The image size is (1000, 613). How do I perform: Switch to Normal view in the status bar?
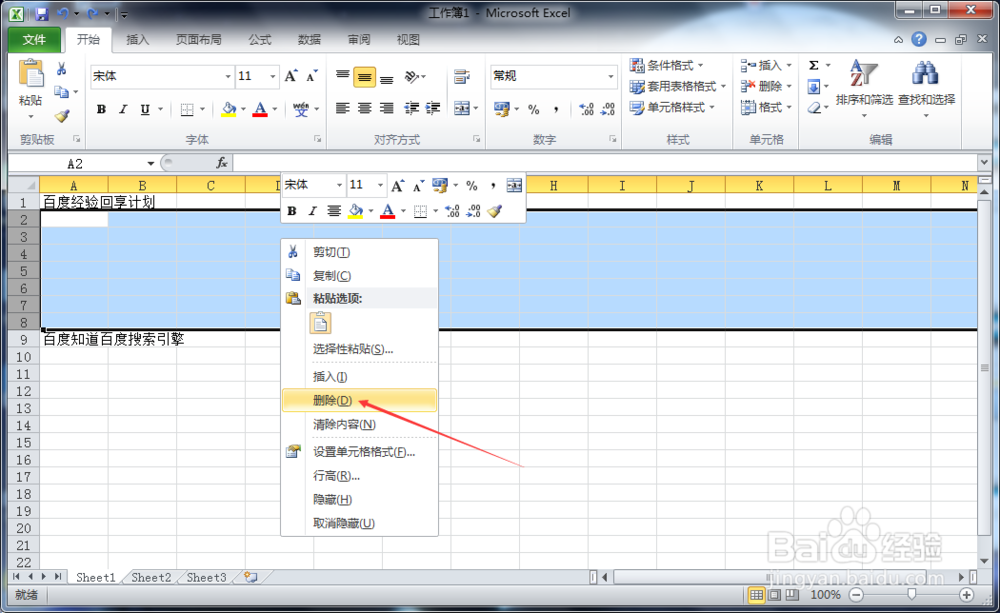(756, 595)
